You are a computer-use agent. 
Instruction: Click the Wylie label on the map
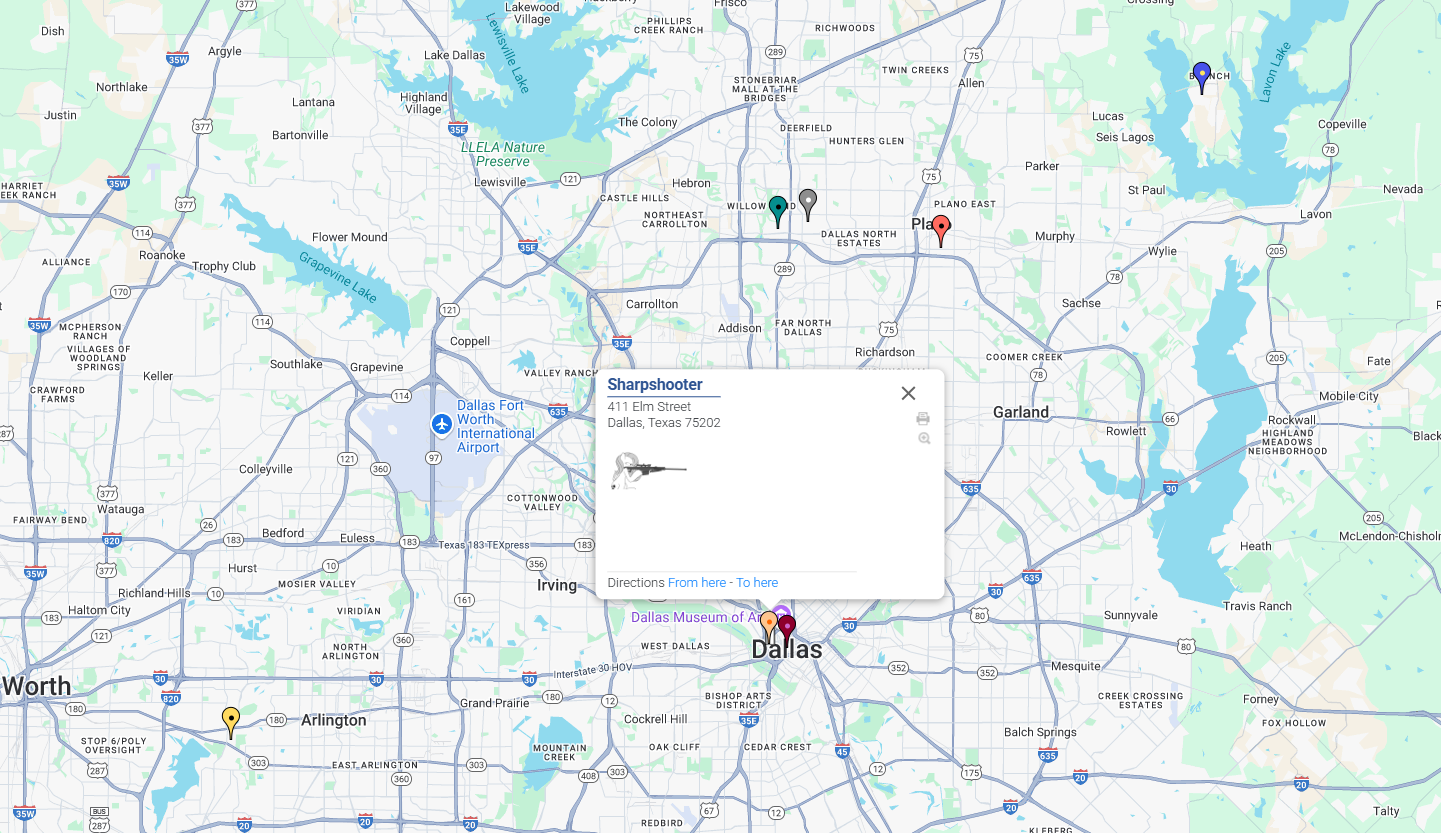click(1162, 251)
